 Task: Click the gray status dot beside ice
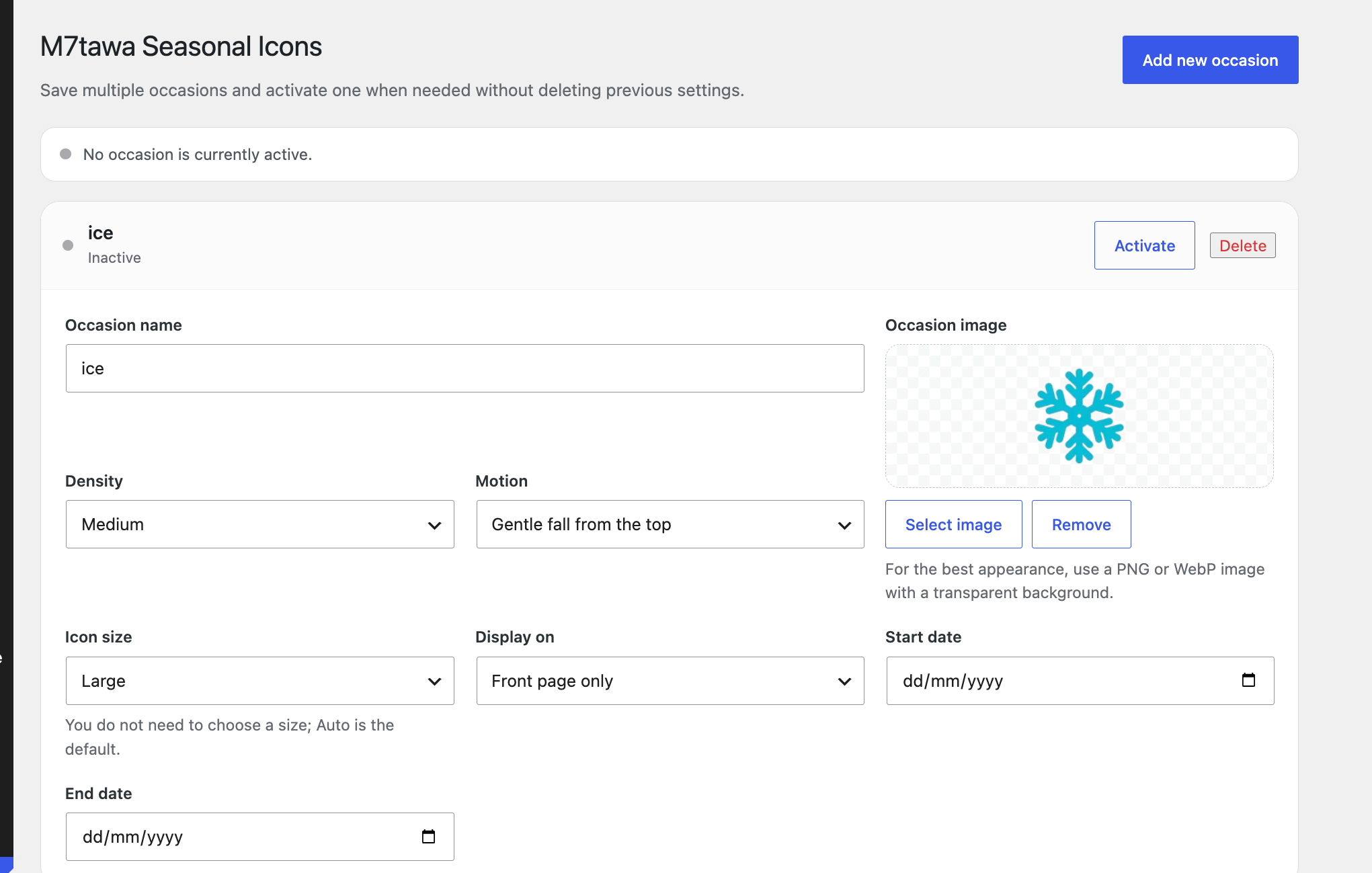click(68, 245)
